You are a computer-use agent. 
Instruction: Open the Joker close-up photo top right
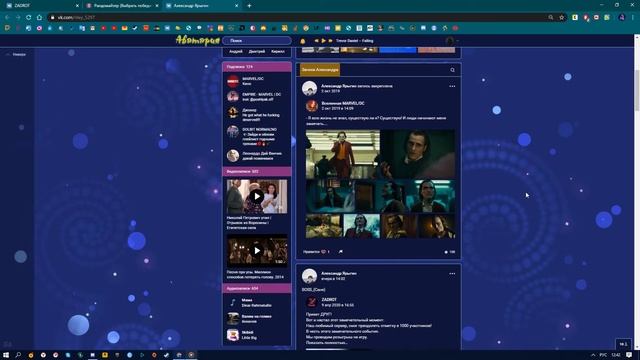coord(418,154)
